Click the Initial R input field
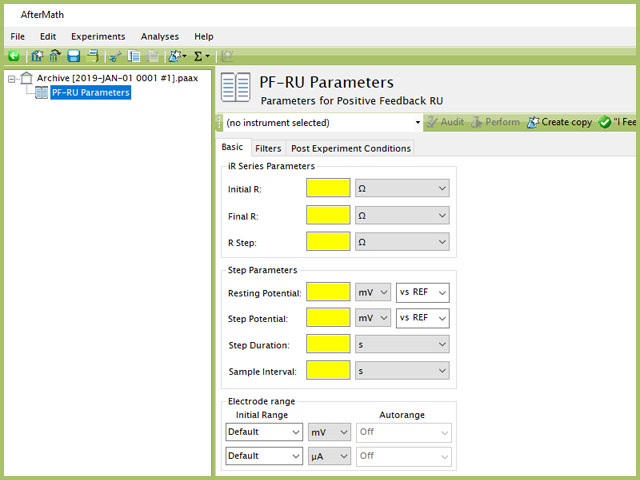 [x=328, y=188]
